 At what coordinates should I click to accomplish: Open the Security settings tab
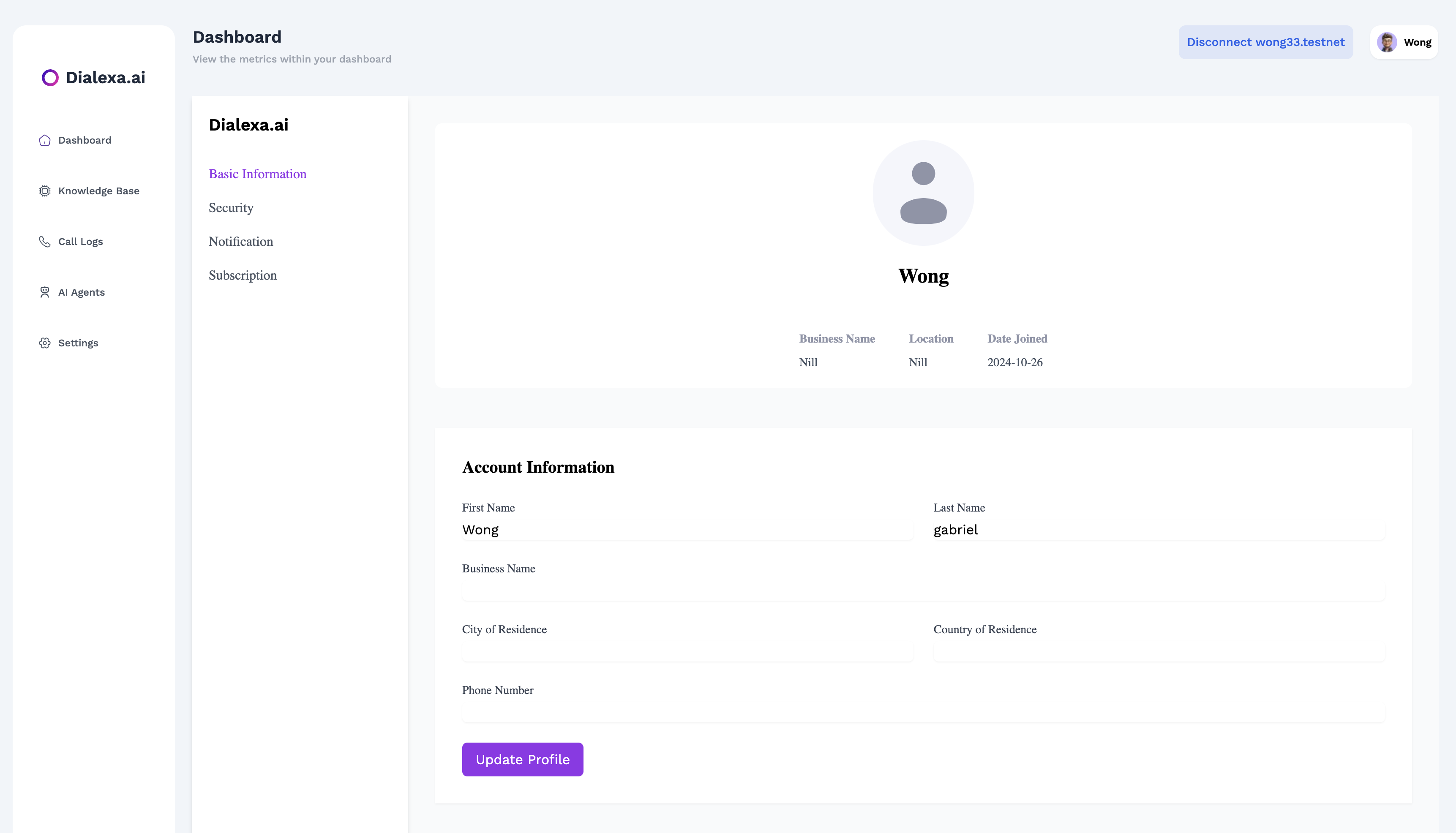[231, 208]
